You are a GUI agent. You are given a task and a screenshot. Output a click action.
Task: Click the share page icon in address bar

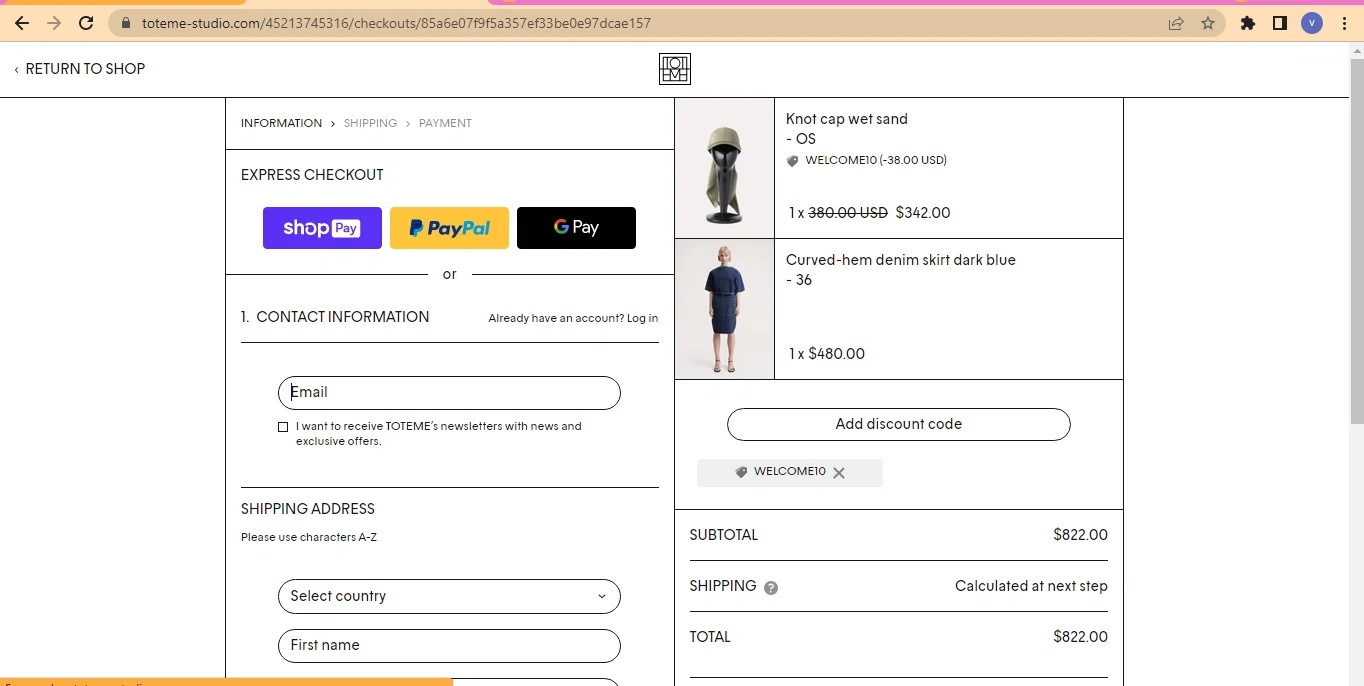1176,23
